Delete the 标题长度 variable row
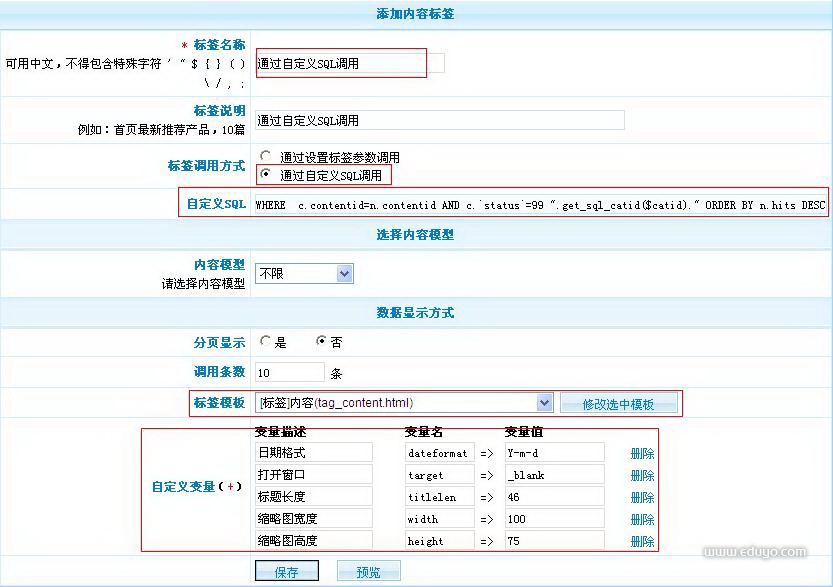 [642, 497]
